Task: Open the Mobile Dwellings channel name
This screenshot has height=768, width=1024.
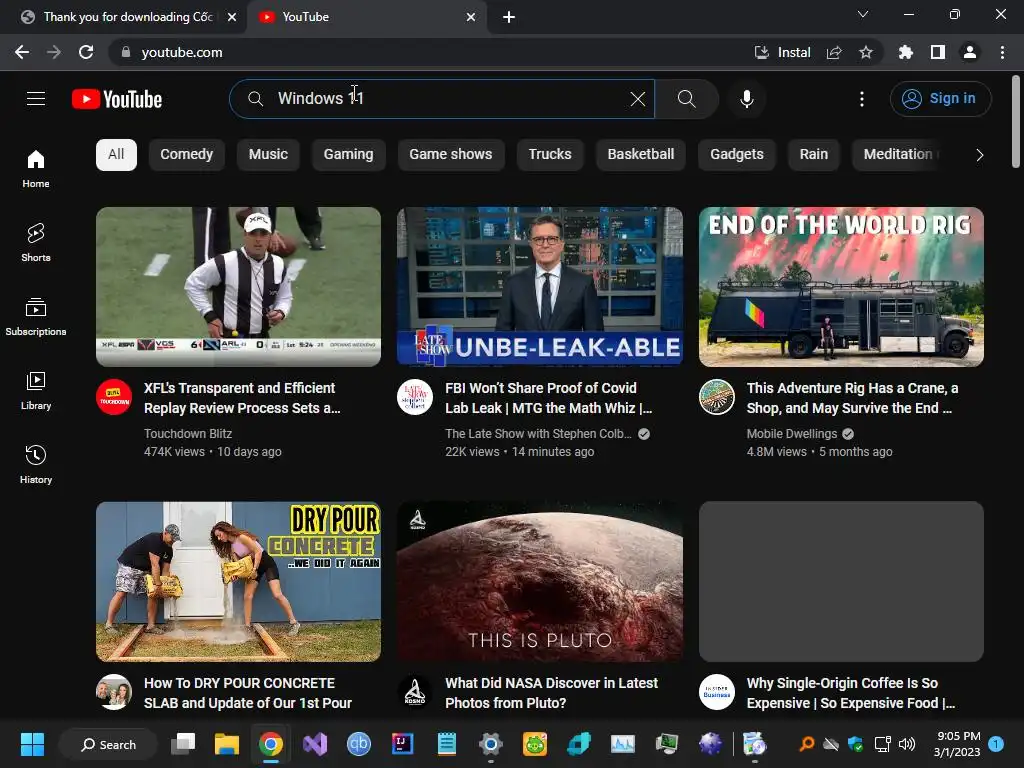Action: [x=792, y=434]
